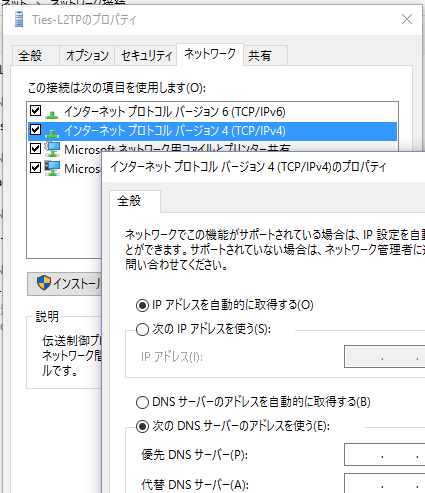Close the Ties-L2TP properties window
This screenshot has height=493, width=425.
pyautogui.click(x=407, y=19)
